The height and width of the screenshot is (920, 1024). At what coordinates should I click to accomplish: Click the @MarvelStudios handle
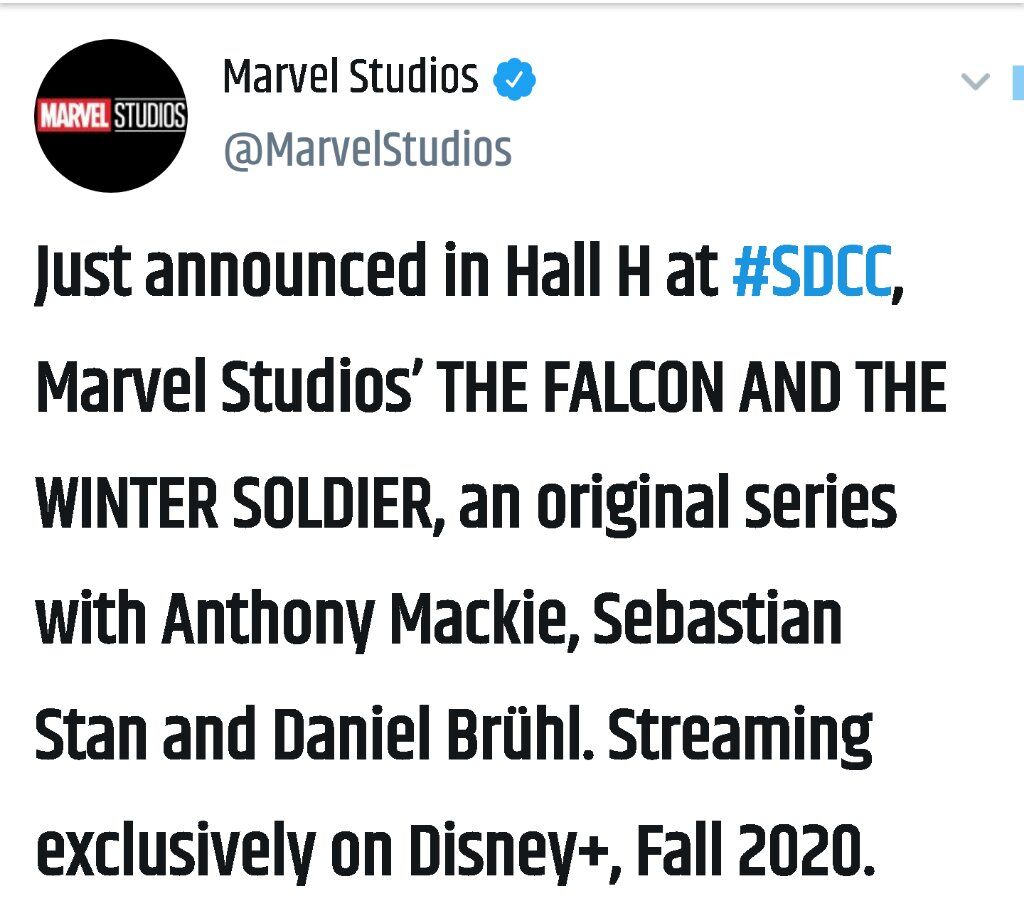(x=367, y=150)
